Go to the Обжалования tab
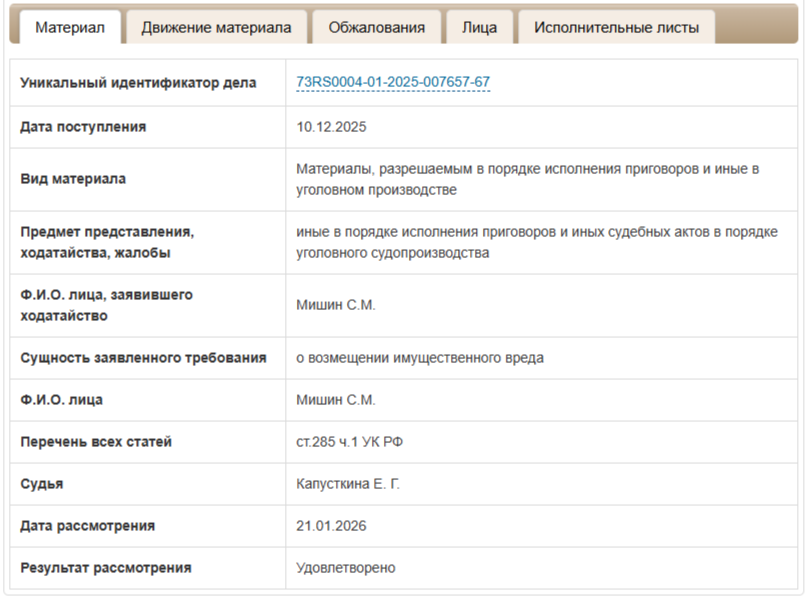Image resolution: width=807 pixels, height=599 pixels. [376, 27]
